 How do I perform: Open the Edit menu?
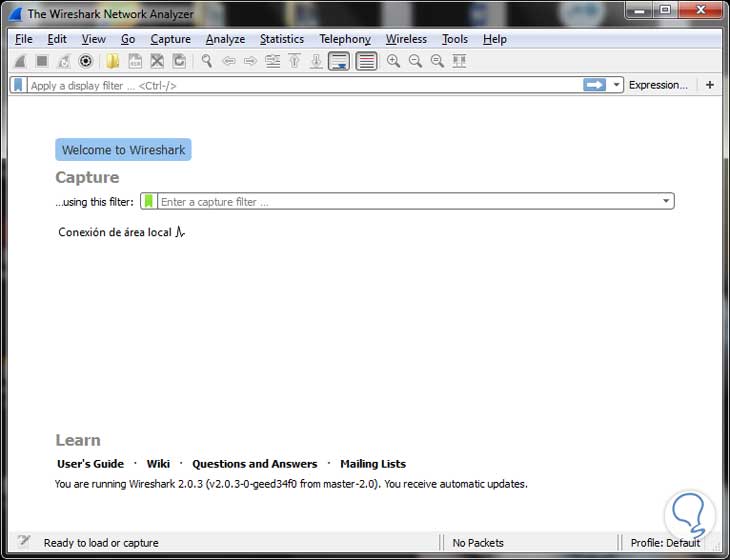coord(57,39)
